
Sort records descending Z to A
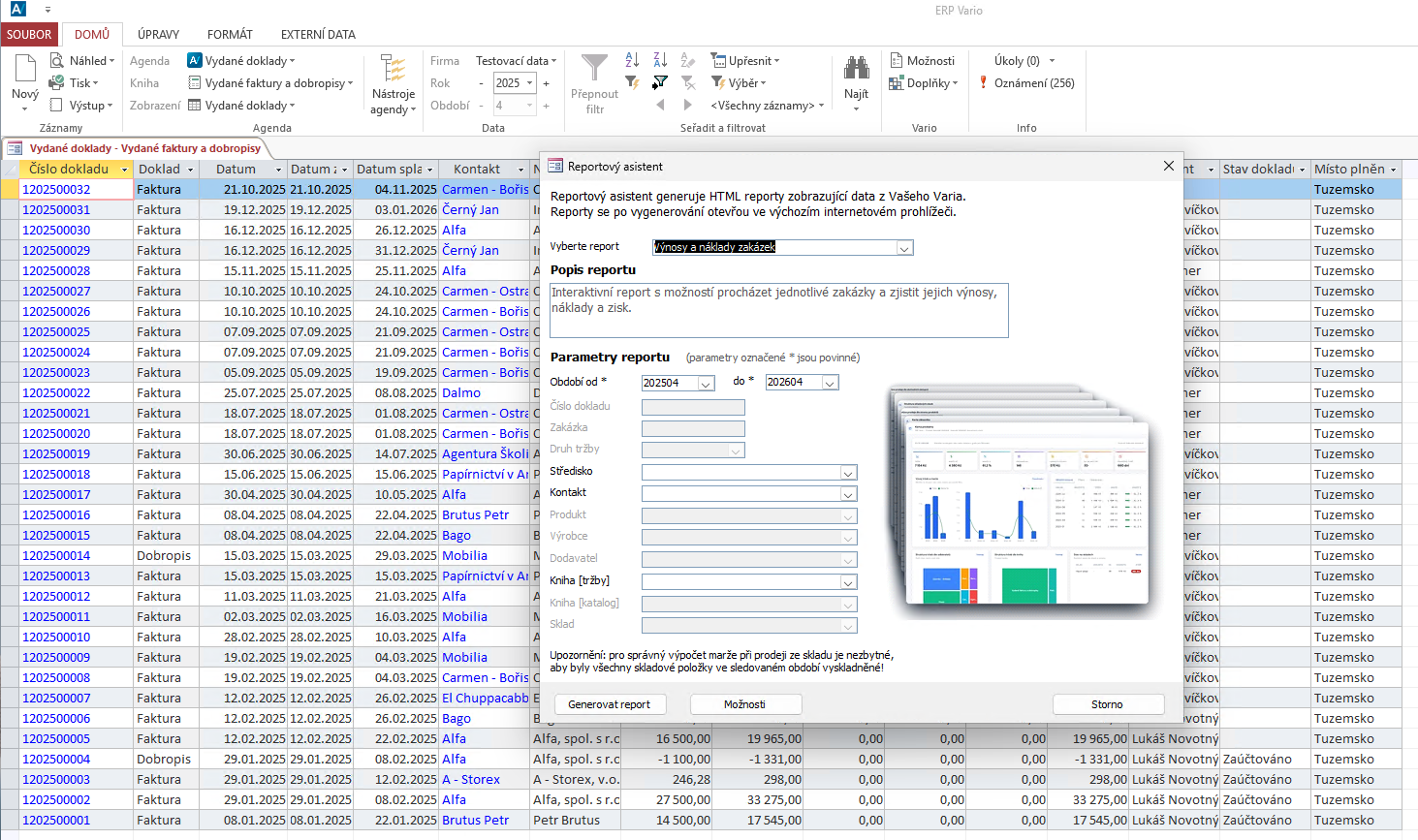(x=660, y=60)
